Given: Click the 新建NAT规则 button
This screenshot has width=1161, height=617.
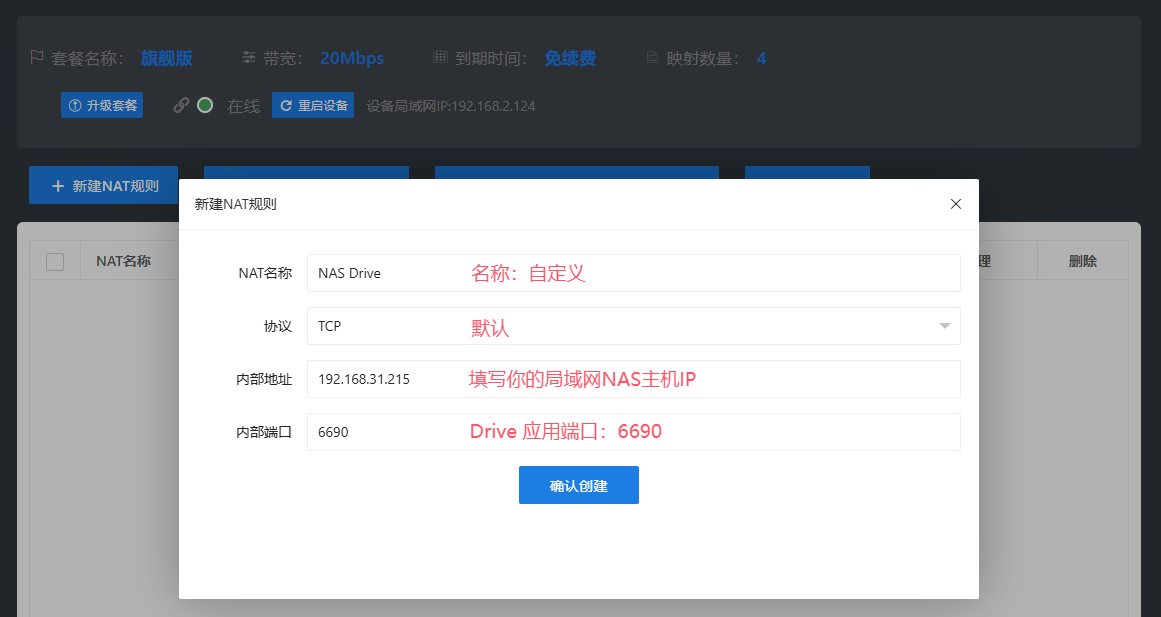Looking at the screenshot, I should [104, 185].
